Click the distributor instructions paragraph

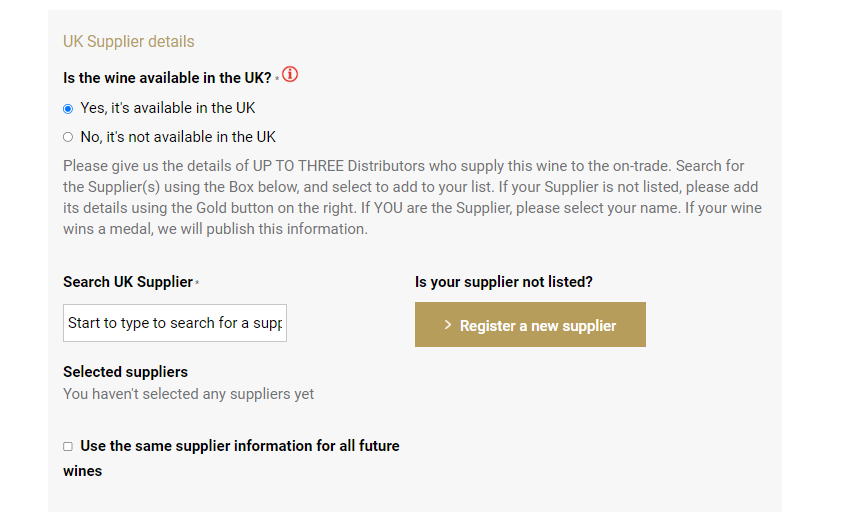[413, 197]
